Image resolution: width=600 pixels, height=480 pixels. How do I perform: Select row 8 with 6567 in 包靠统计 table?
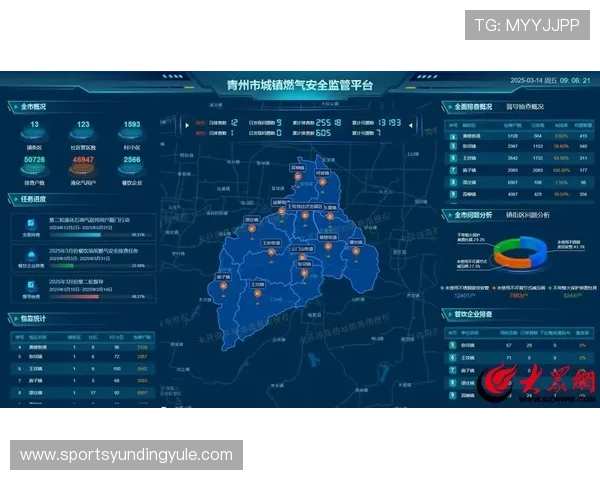(x=83, y=393)
